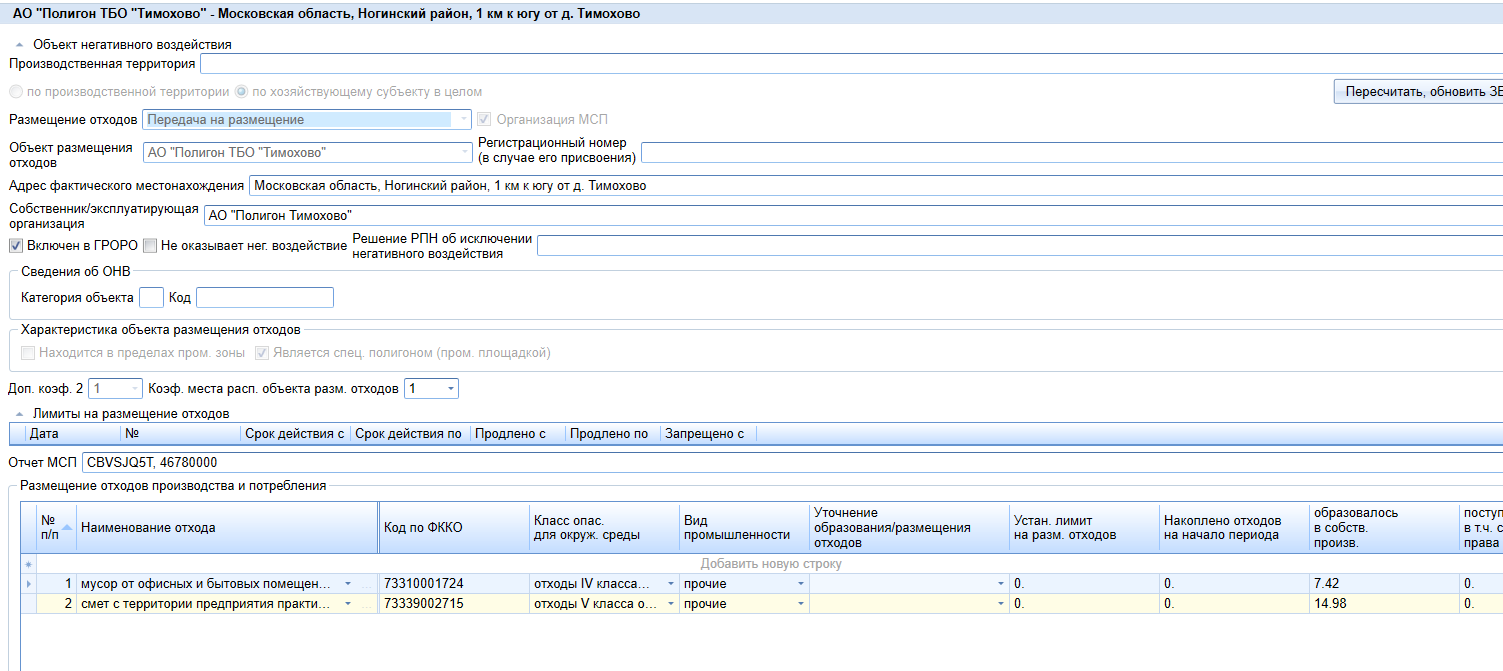Collapse the Объект негативного воздействия section
The image size is (1503, 671).
coord(19,45)
